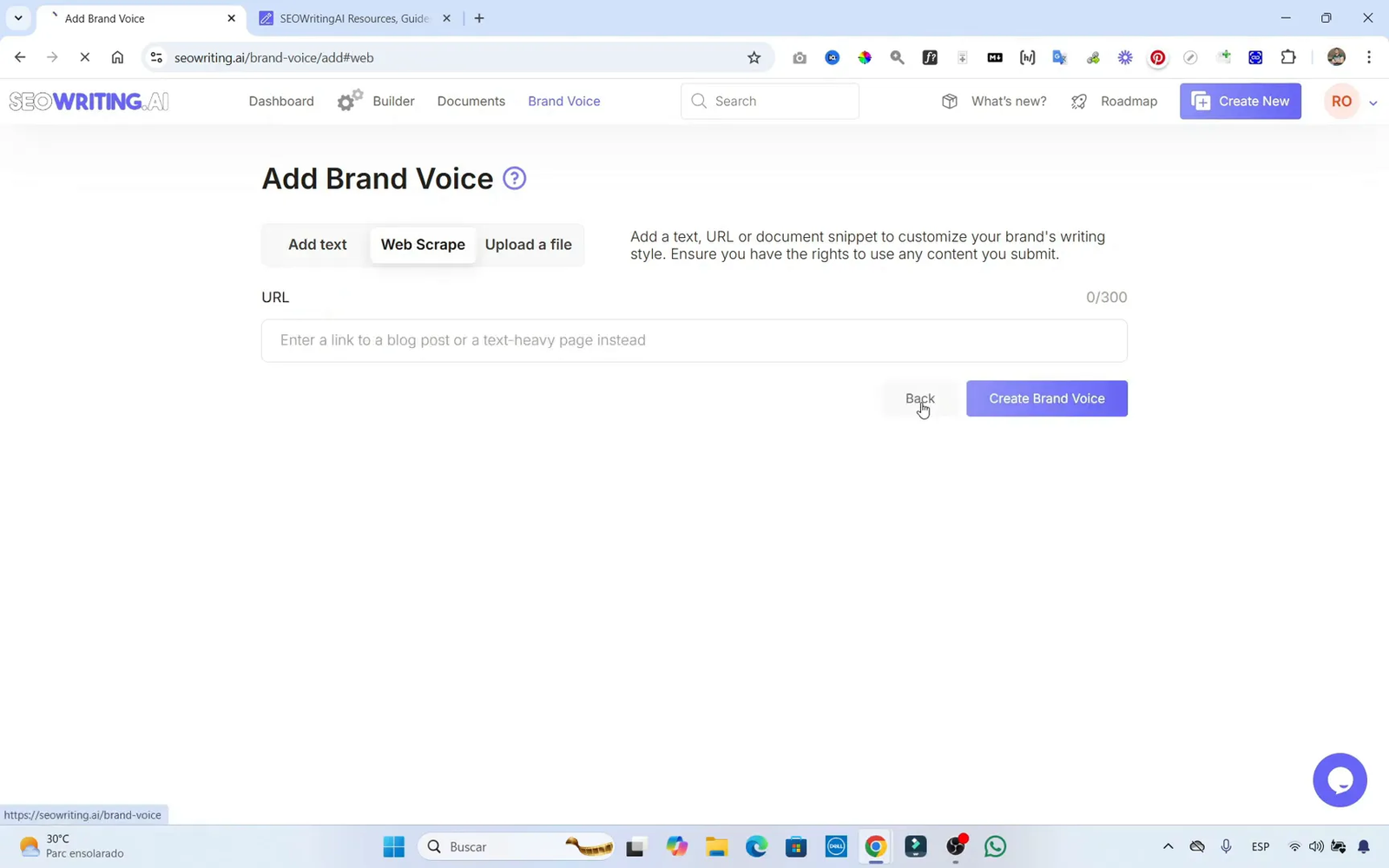Expand hidden system tray icons
Viewport: 1389px width, 868px height.
(1168, 846)
